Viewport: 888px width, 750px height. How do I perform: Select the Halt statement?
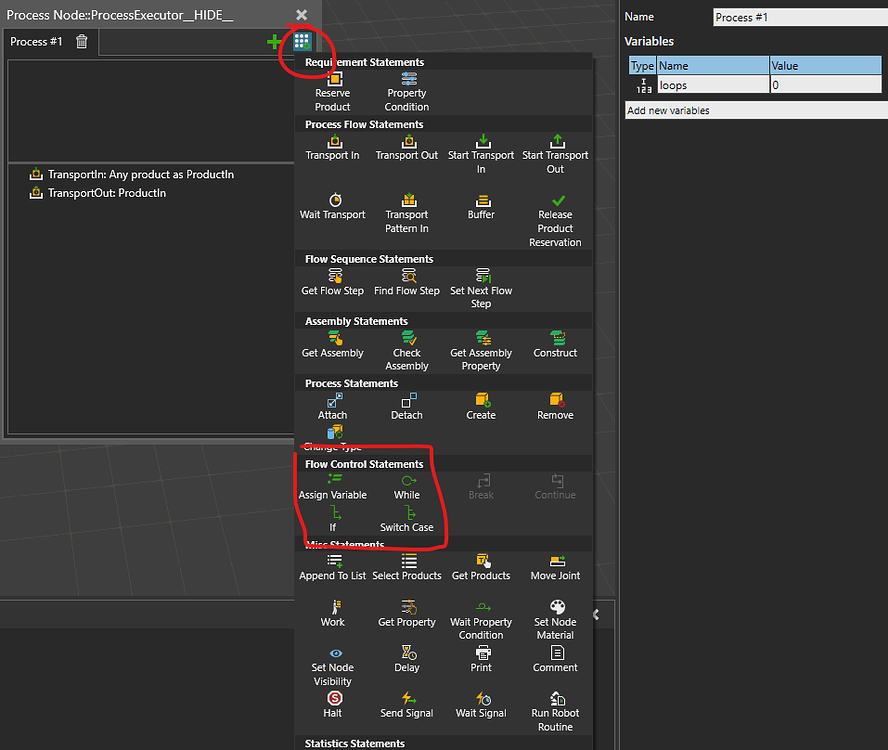click(333, 703)
